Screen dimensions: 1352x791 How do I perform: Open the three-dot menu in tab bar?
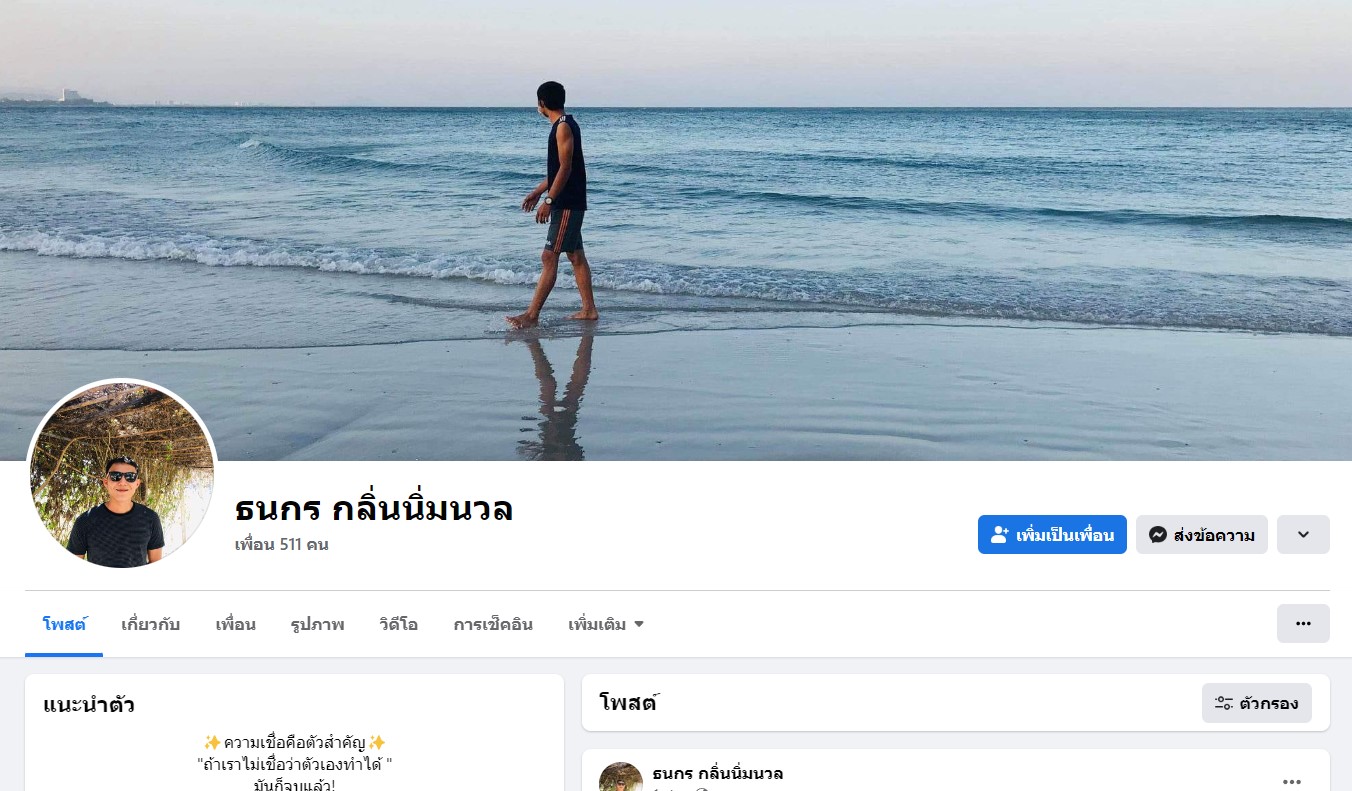coord(1303,623)
